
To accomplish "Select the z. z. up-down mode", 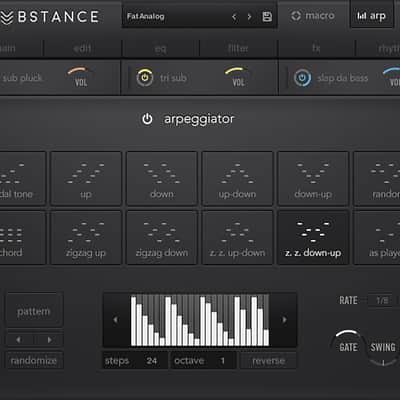I will 237,238.
